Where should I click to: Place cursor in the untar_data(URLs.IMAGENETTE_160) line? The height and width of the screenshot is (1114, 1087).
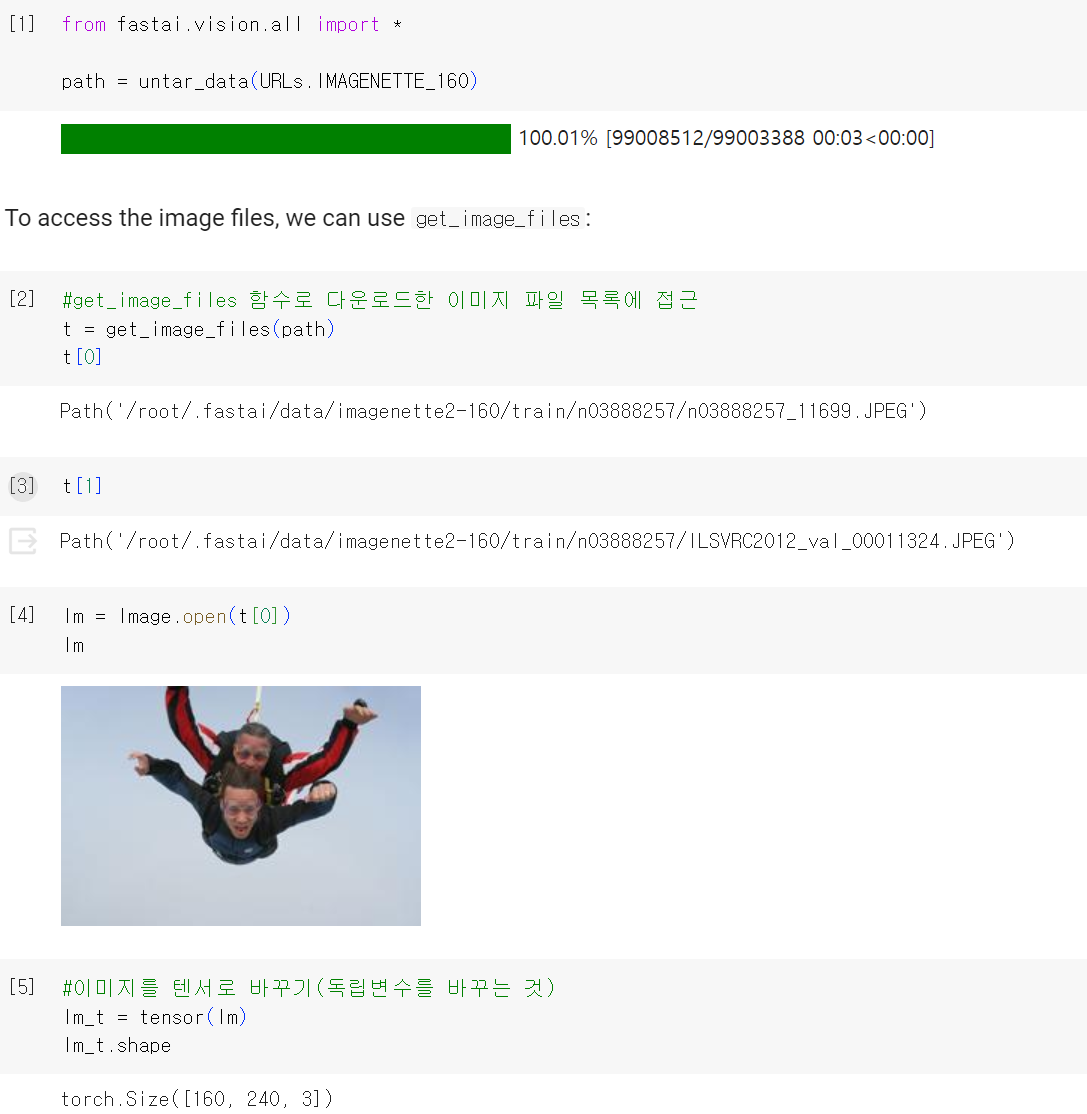[269, 82]
